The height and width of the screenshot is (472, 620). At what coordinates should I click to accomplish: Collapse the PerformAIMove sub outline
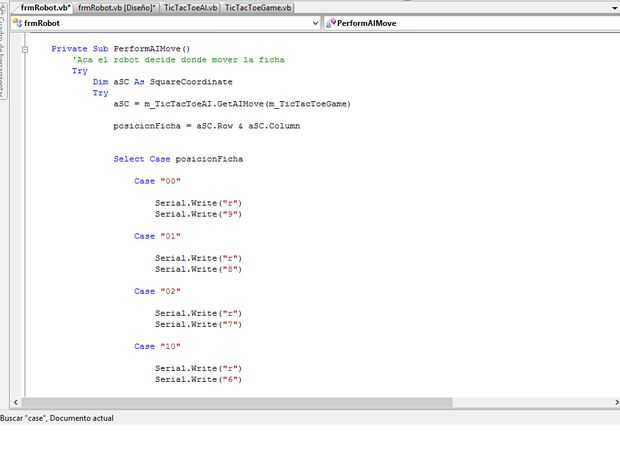25,50
